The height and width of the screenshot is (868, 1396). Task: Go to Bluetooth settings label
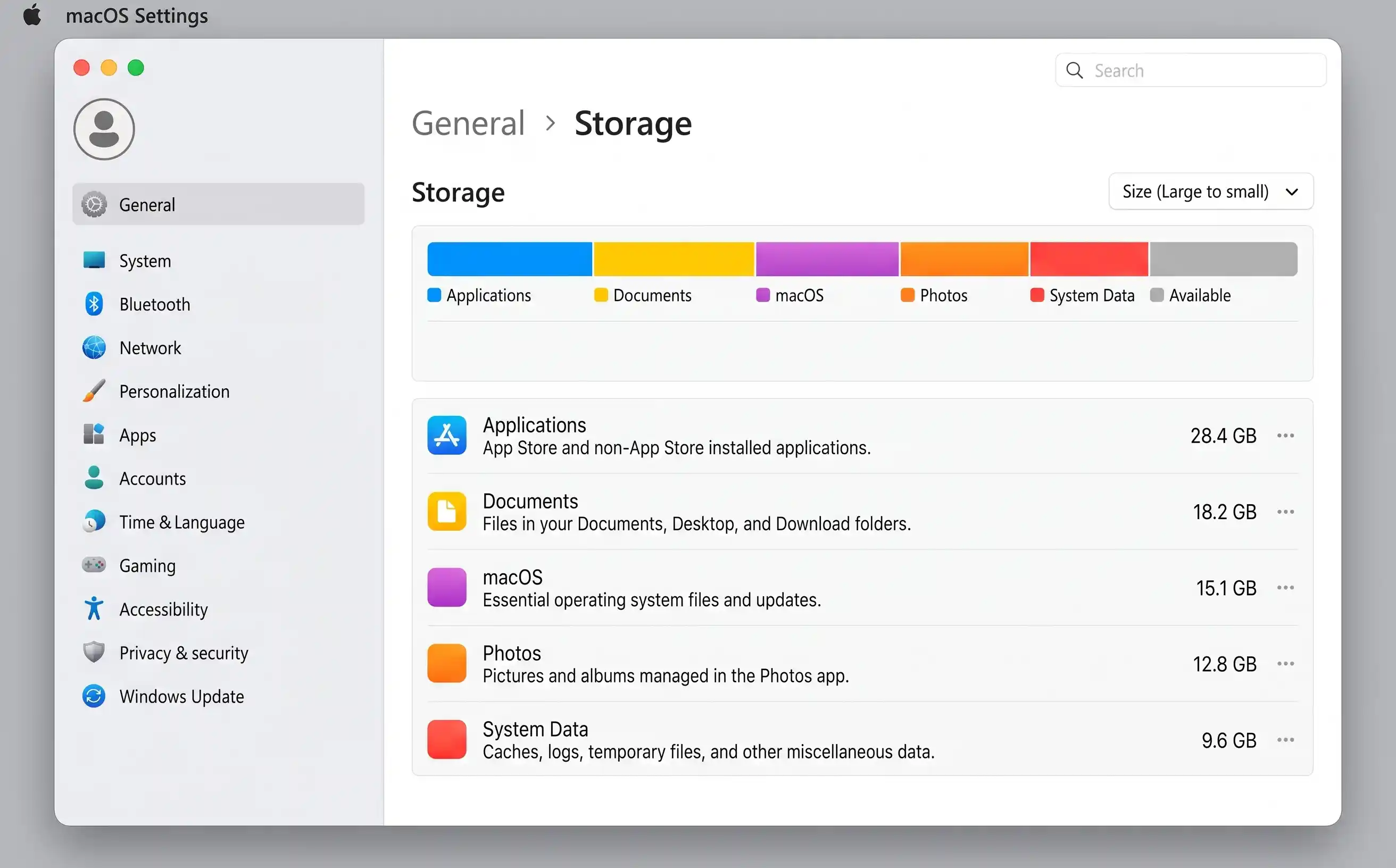[x=155, y=304]
